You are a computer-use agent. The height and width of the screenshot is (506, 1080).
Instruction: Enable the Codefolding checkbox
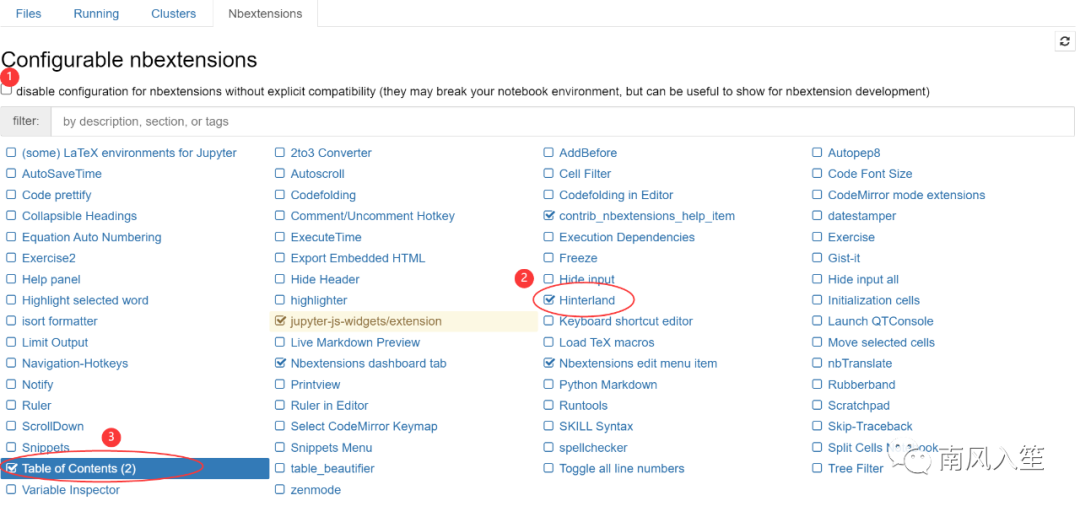pyautogui.click(x=280, y=195)
